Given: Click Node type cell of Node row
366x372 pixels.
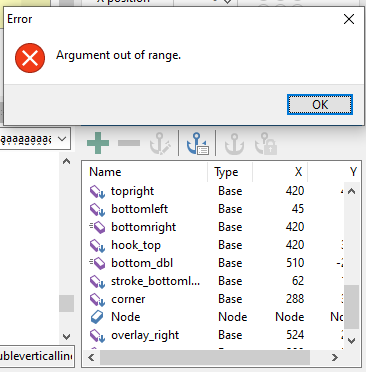Looking at the screenshot, I should (233, 317).
